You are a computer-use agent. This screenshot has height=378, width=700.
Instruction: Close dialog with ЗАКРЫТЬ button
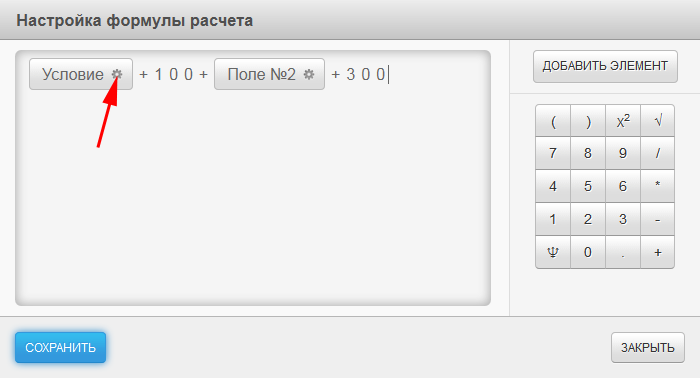click(x=648, y=347)
